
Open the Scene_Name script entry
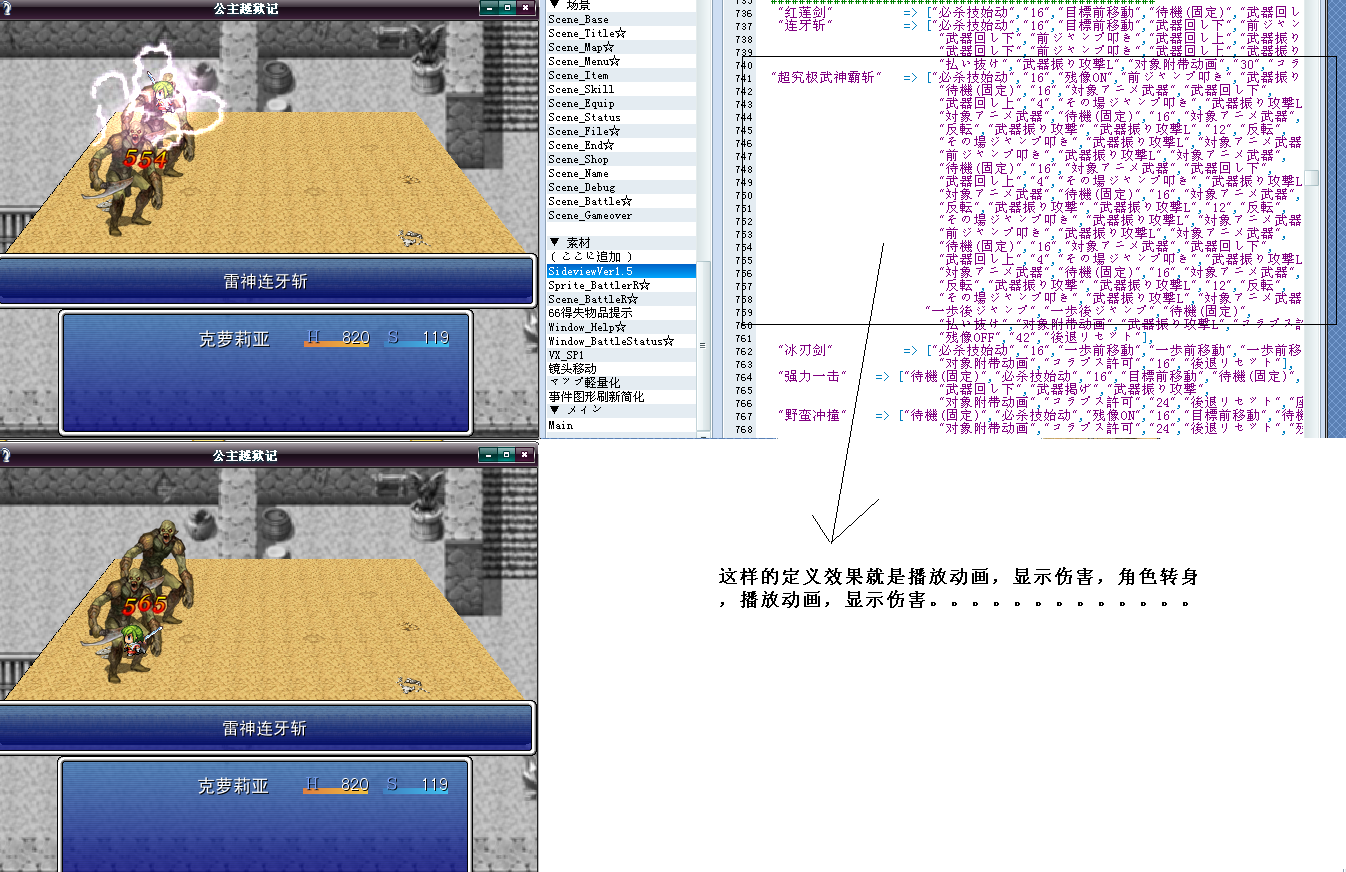click(x=621, y=173)
